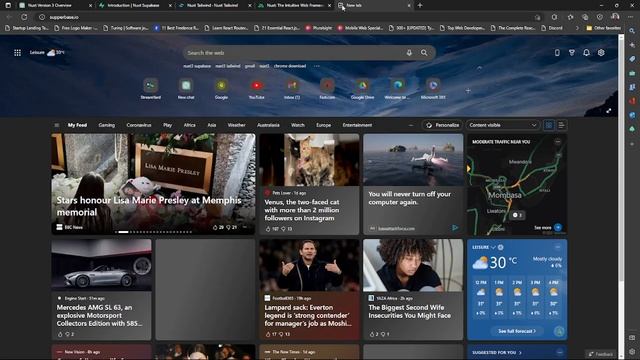The image size is (640, 360).
Task: Open the Discord bookmark
Action: point(552,28)
